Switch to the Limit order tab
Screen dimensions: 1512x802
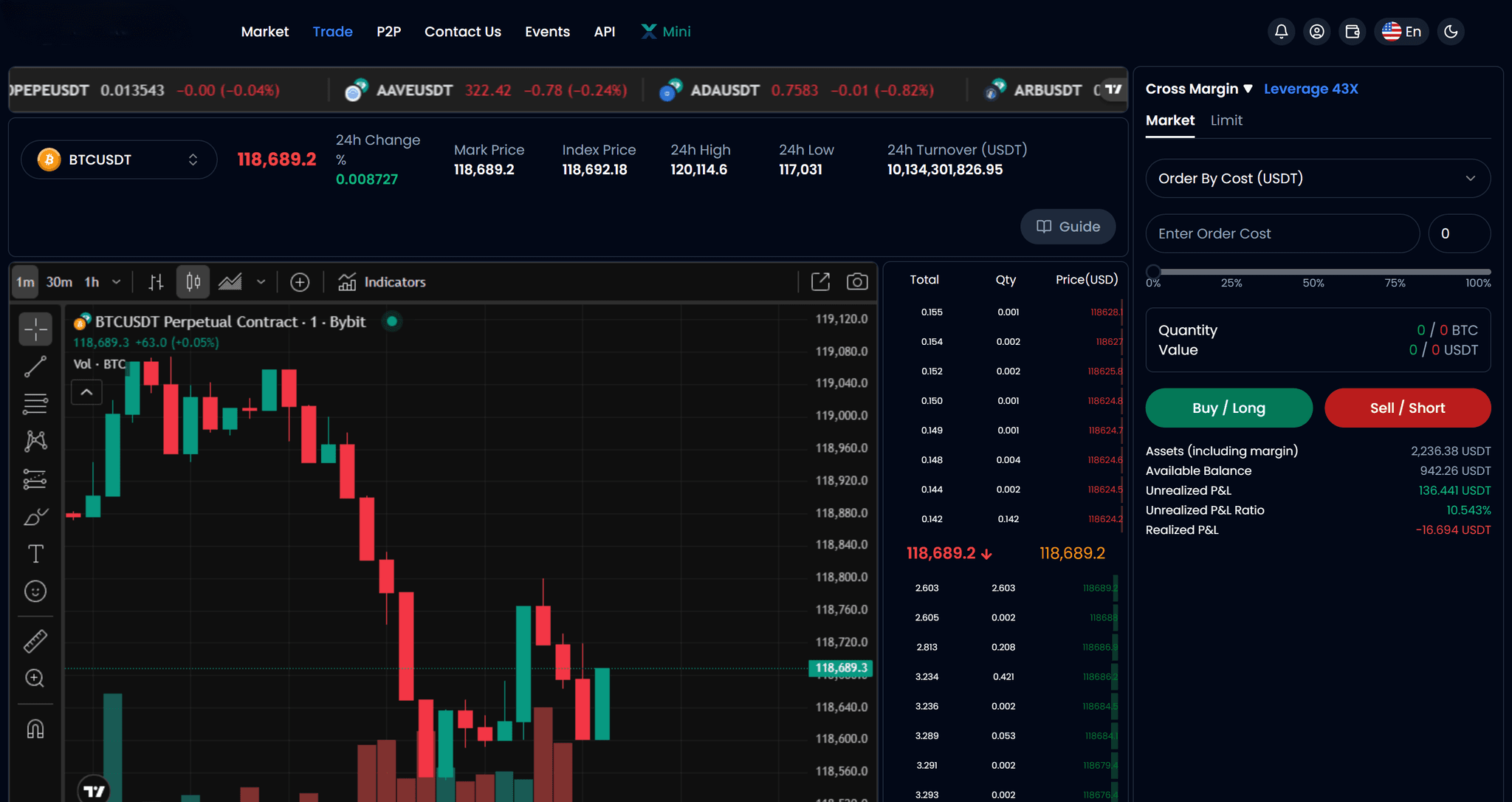(1226, 120)
